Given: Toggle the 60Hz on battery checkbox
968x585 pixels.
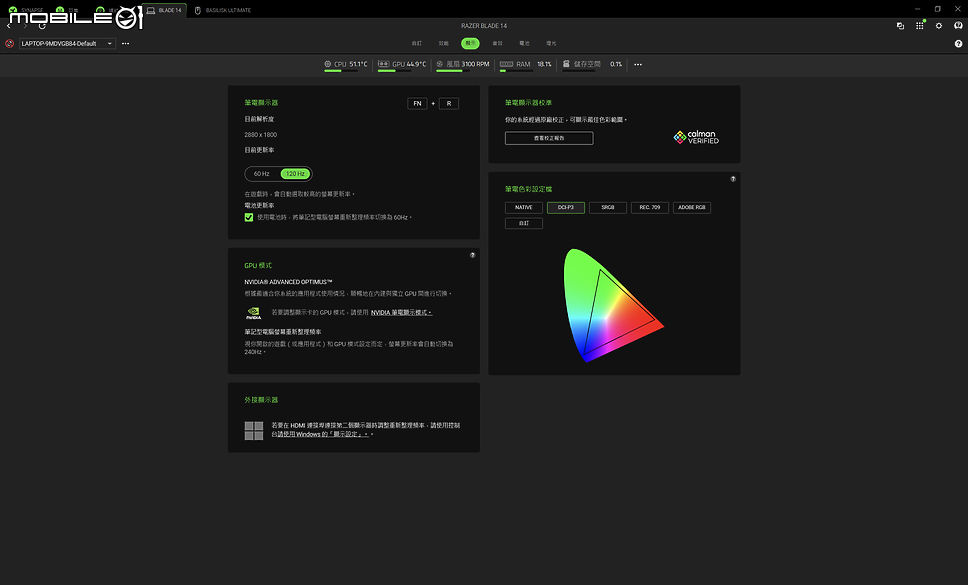Looking at the screenshot, I should [249, 217].
